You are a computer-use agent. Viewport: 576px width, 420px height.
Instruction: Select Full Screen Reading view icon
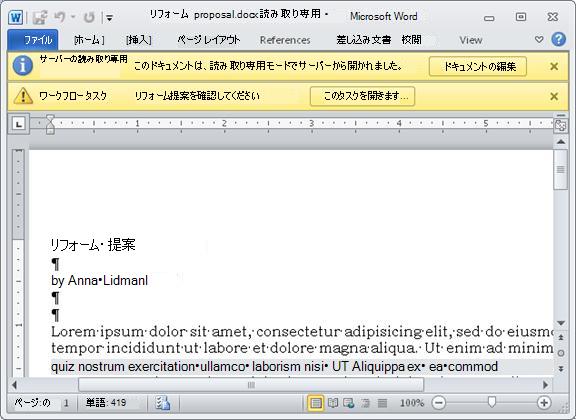tap(333, 403)
